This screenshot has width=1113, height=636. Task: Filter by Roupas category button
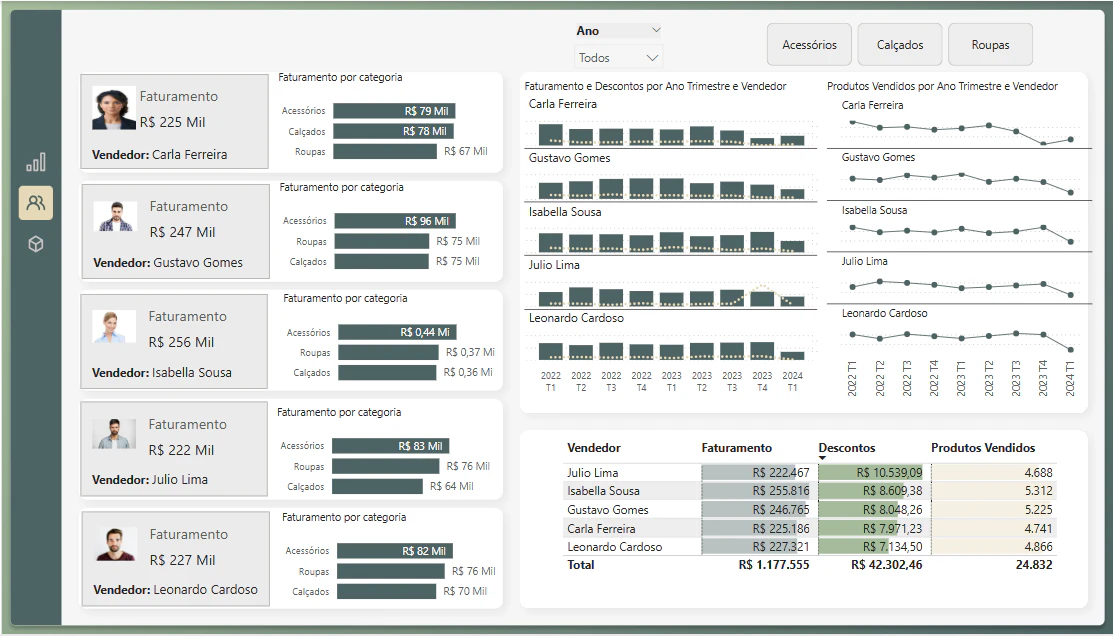click(x=990, y=45)
